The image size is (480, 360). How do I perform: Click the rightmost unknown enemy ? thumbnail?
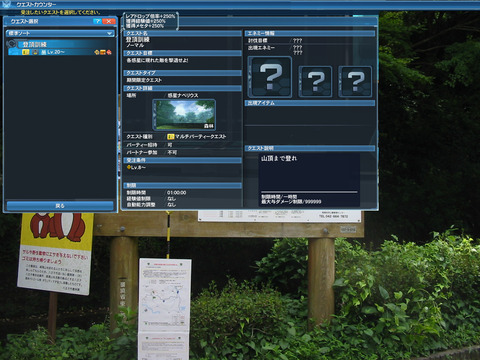coord(355,81)
